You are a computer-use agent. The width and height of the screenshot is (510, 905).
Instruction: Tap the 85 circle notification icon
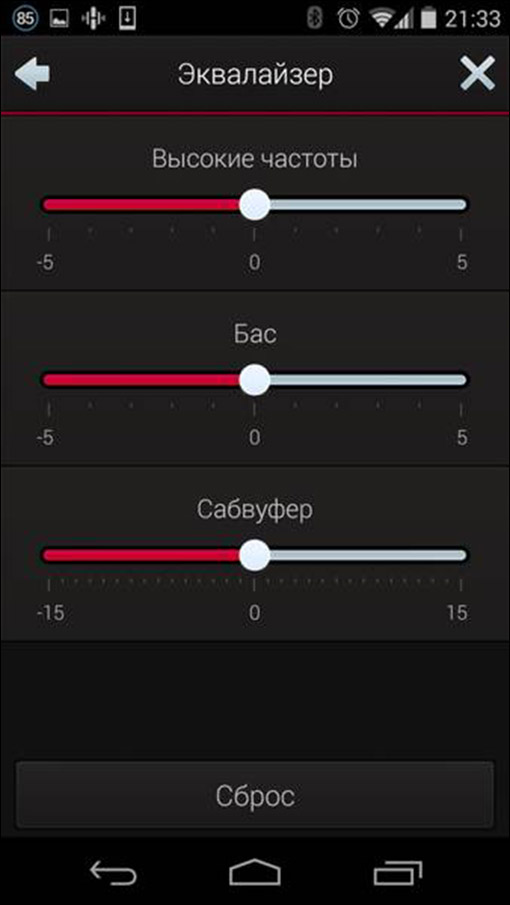pos(24,19)
